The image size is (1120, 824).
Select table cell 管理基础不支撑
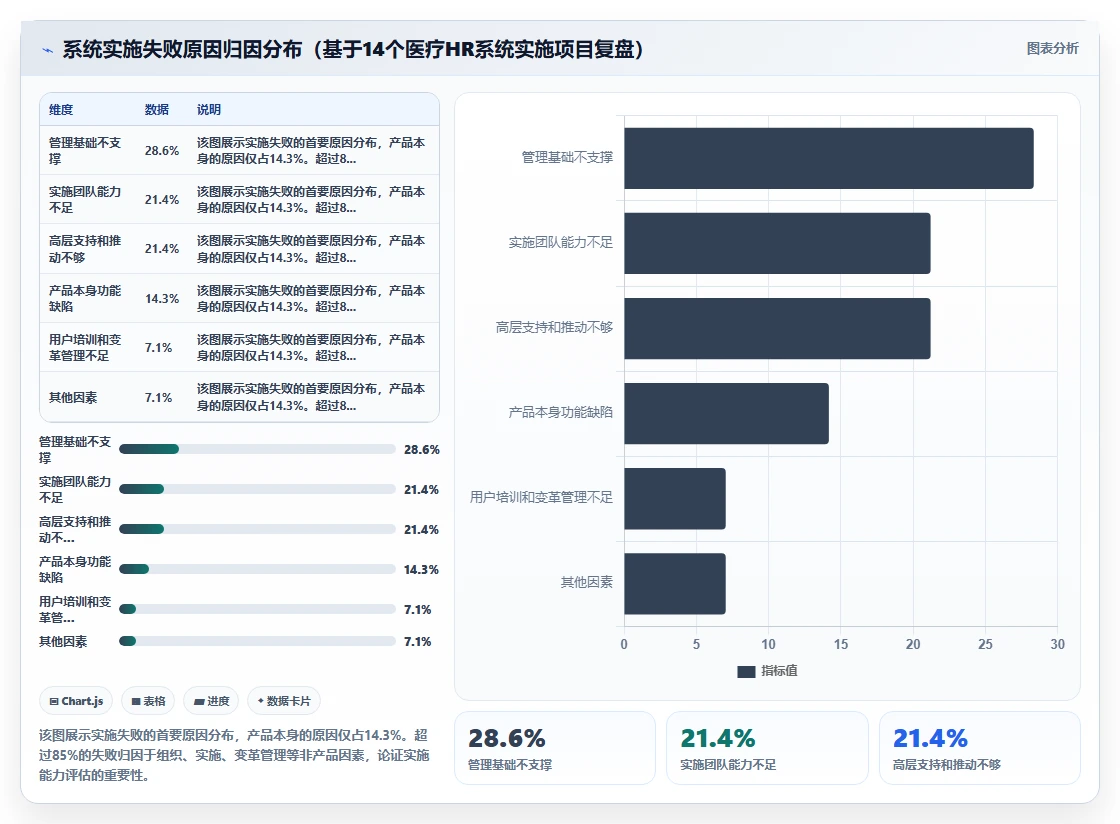85,151
